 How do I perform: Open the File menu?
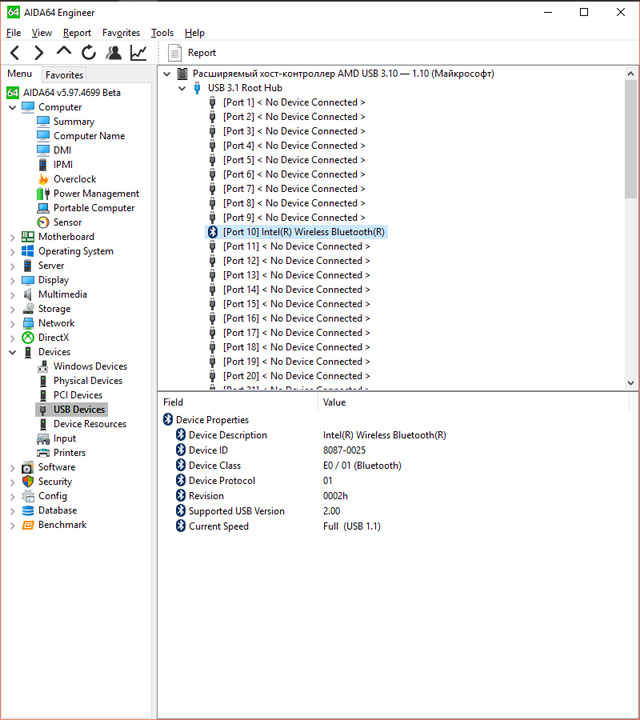point(13,33)
